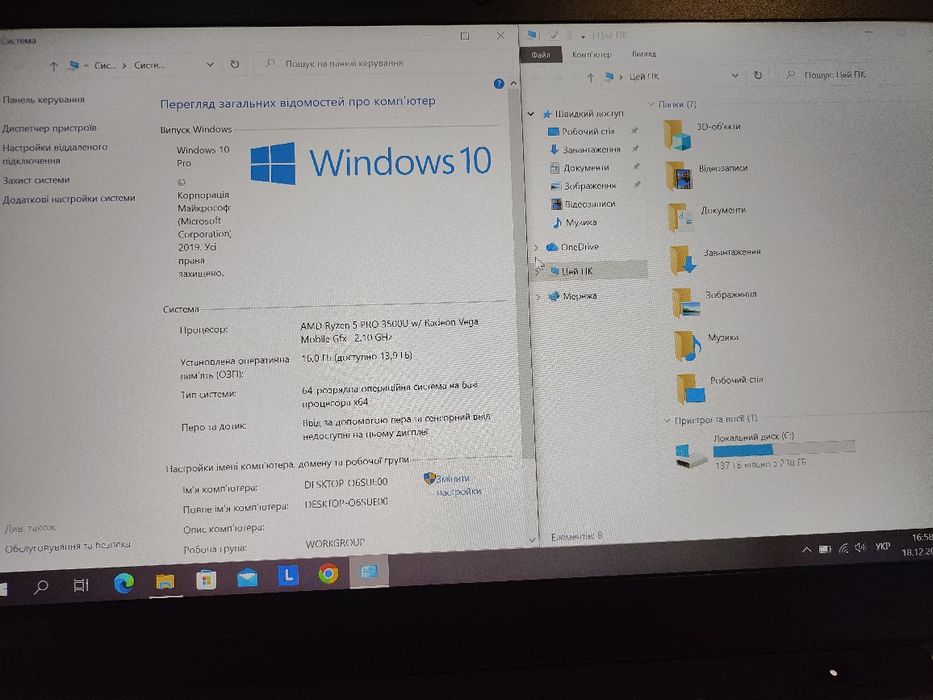The width and height of the screenshot is (933, 700).
Task: Click the УКР language indicator
Action: 883,546
